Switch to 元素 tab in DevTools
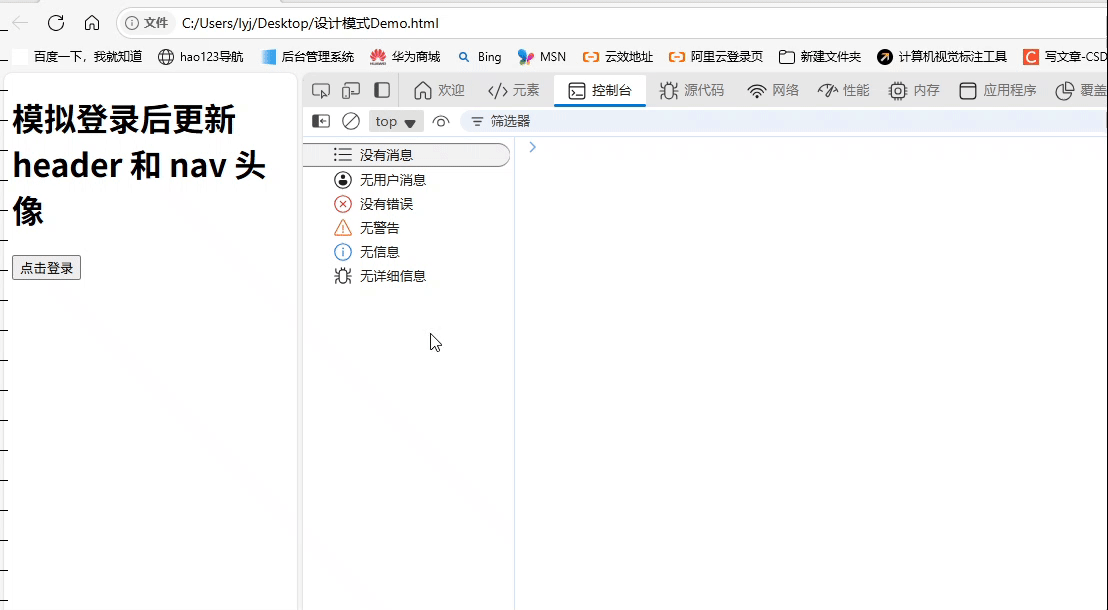Screen dimensions: 1108x610 click(x=514, y=90)
